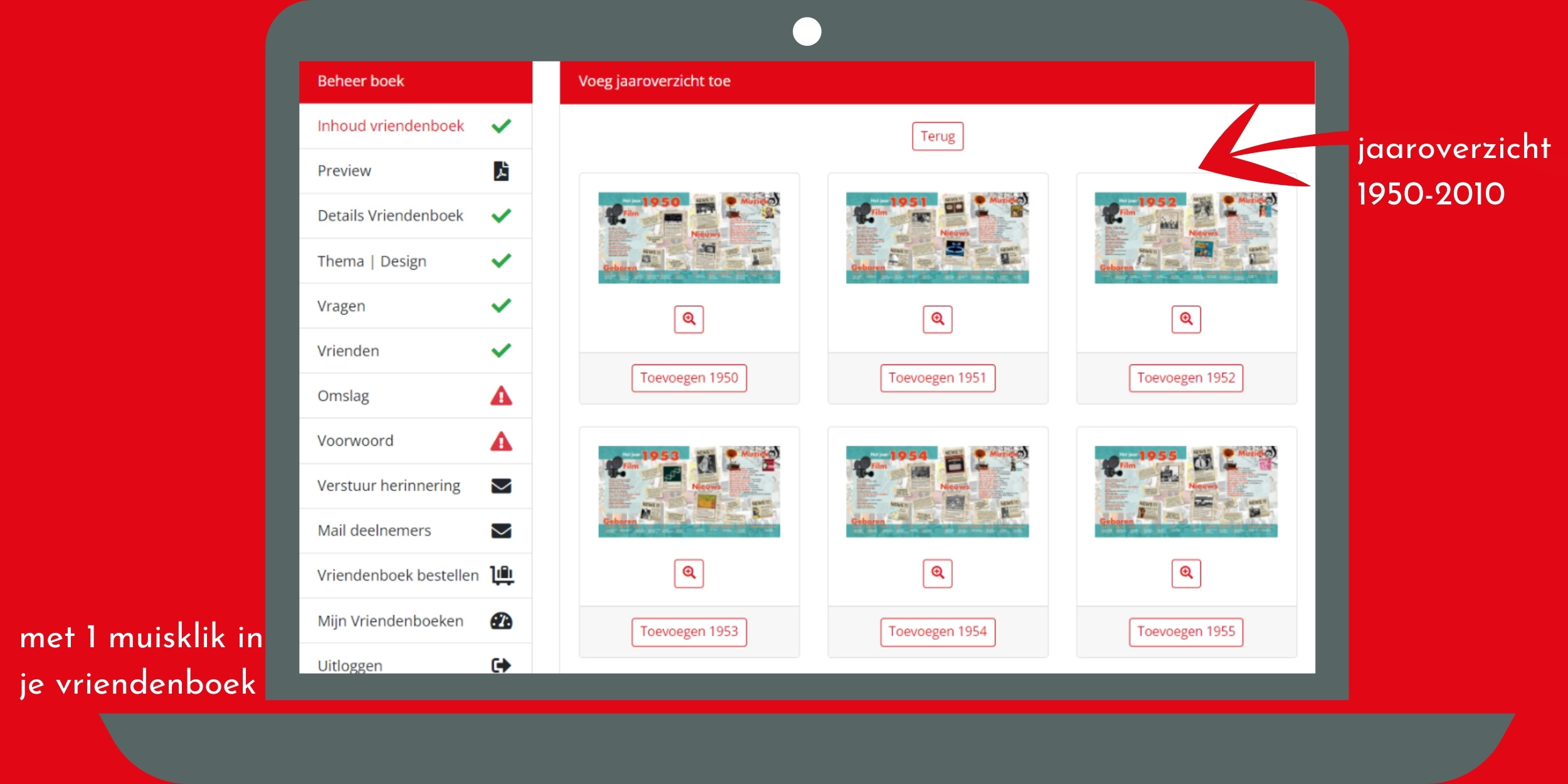Click the Beheer boek panel header

click(415, 82)
